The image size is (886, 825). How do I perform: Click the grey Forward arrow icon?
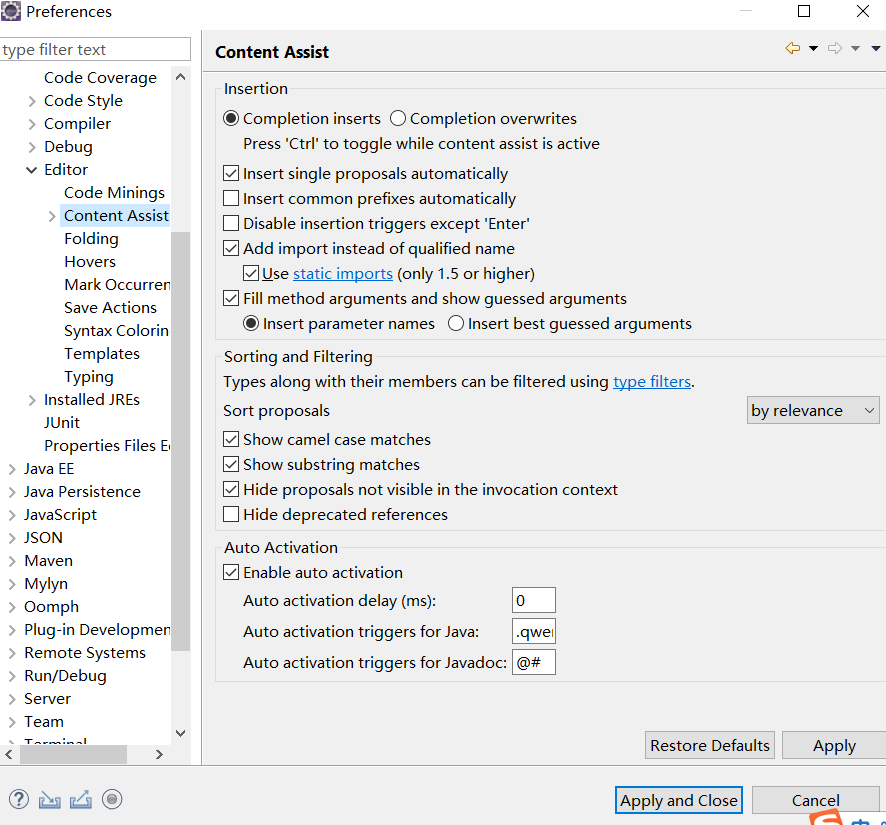coord(835,48)
